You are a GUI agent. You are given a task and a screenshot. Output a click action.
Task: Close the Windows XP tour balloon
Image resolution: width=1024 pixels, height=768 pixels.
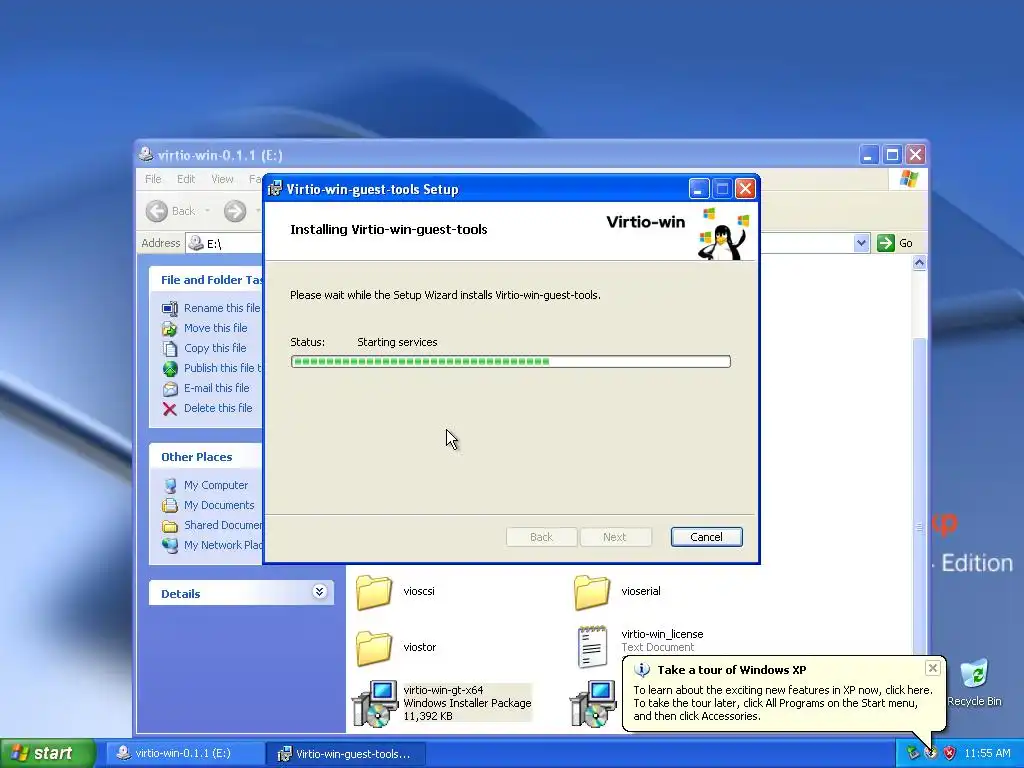pyautogui.click(x=933, y=667)
